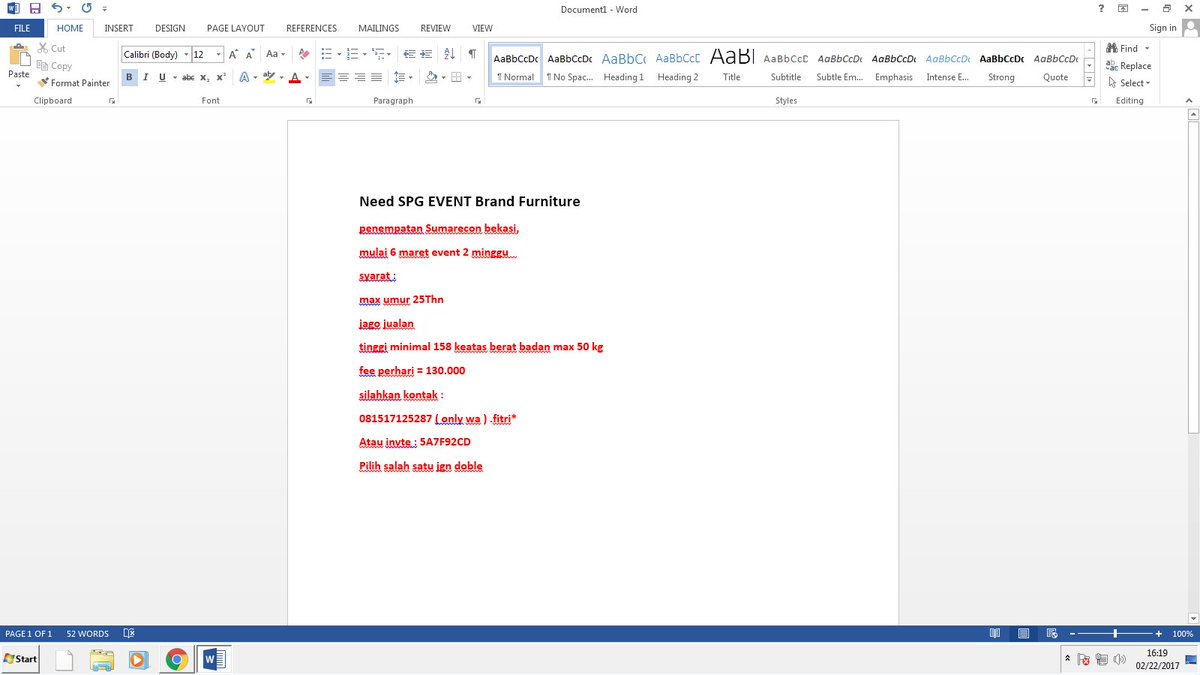This screenshot has height=675, width=1200.
Task: Expand the line spacing options
Action: click(403, 77)
